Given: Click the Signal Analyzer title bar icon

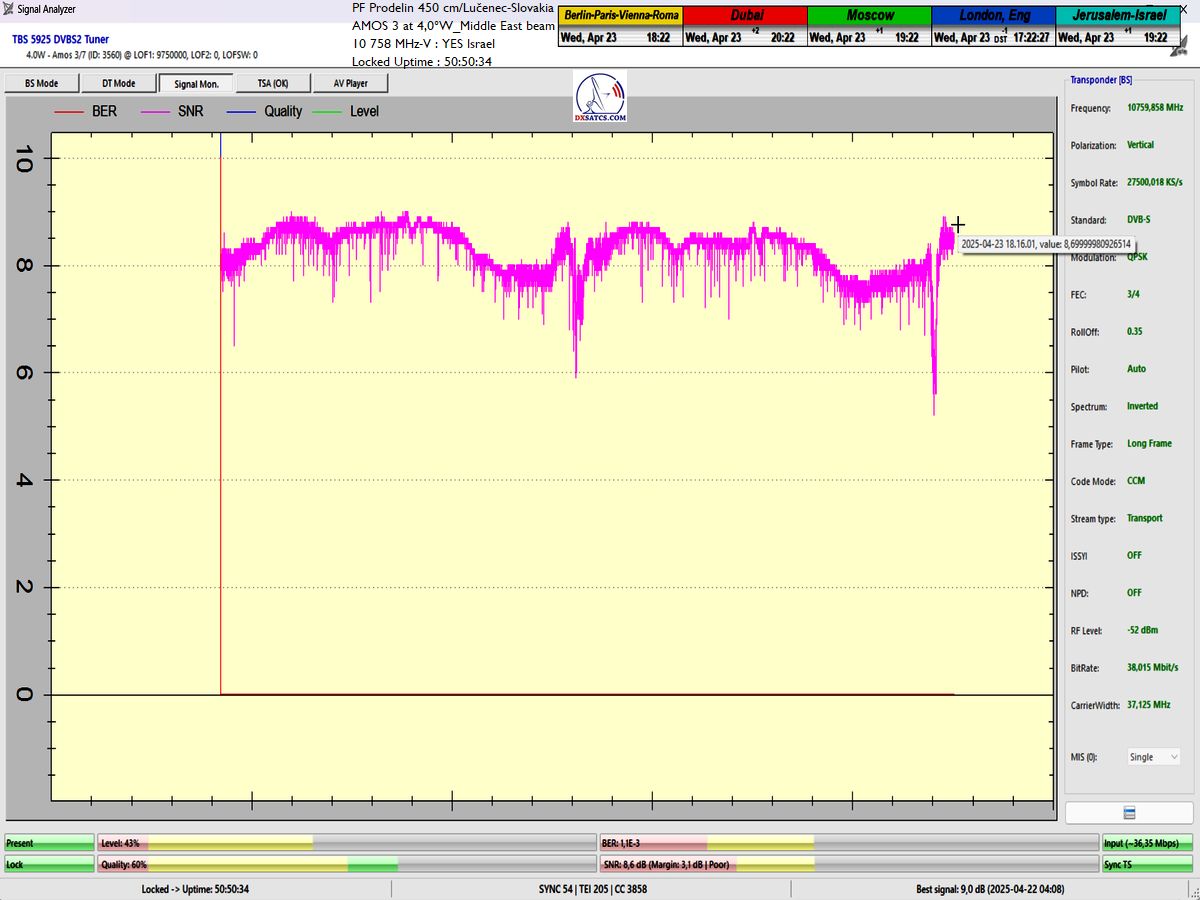Looking at the screenshot, I should (9, 9).
